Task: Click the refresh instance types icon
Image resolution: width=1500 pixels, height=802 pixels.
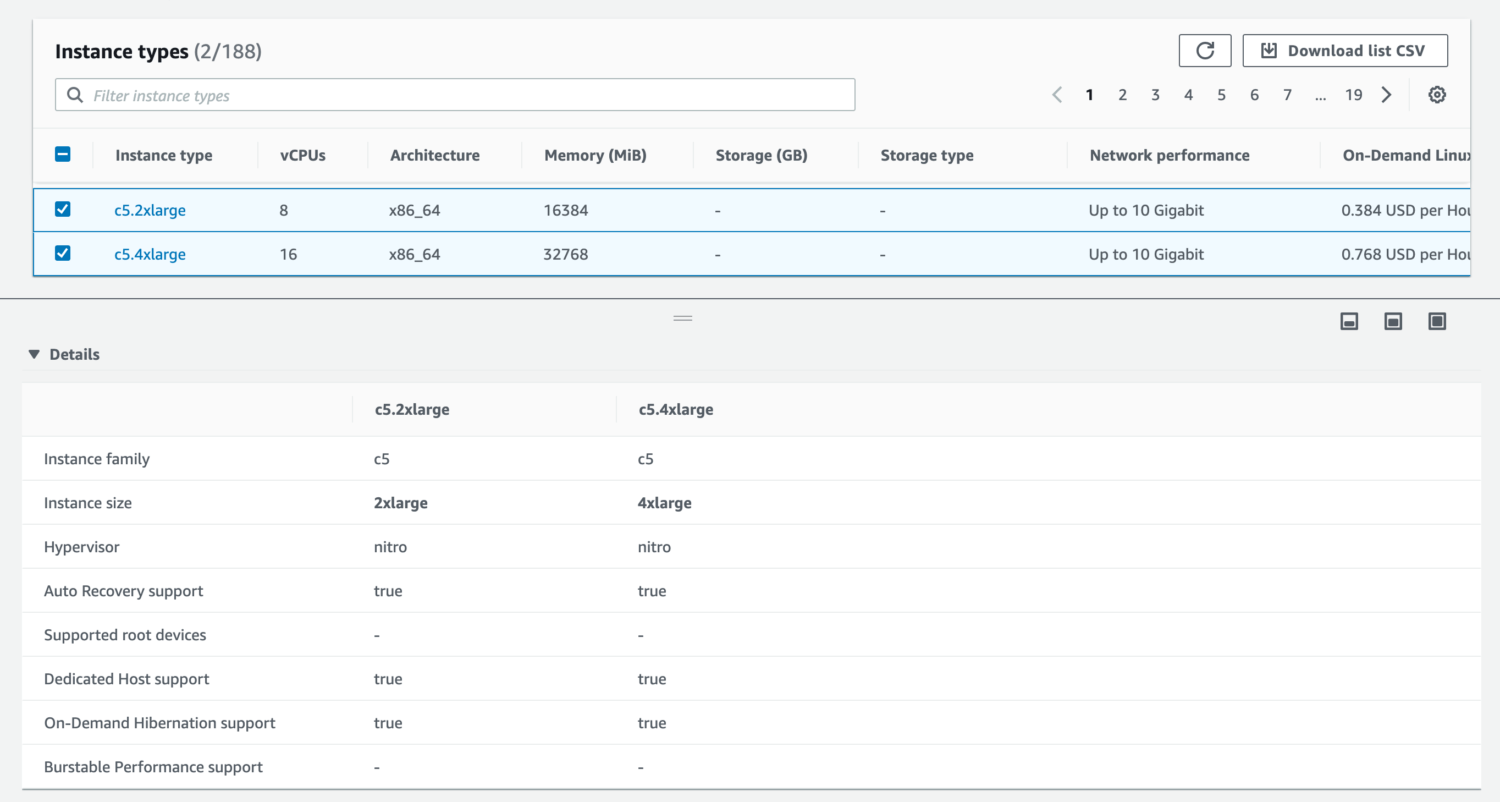Action: pyautogui.click(x=1205, y=51)
